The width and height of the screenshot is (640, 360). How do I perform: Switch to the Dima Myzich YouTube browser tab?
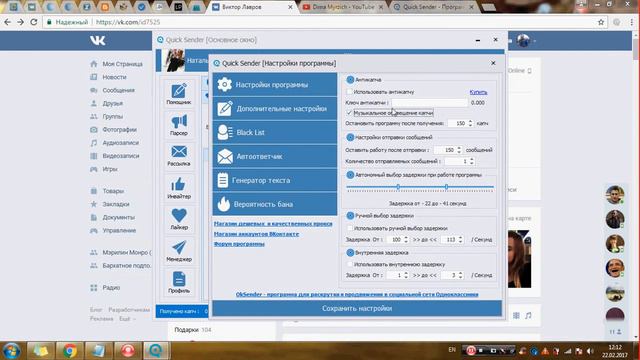point(342,7)
